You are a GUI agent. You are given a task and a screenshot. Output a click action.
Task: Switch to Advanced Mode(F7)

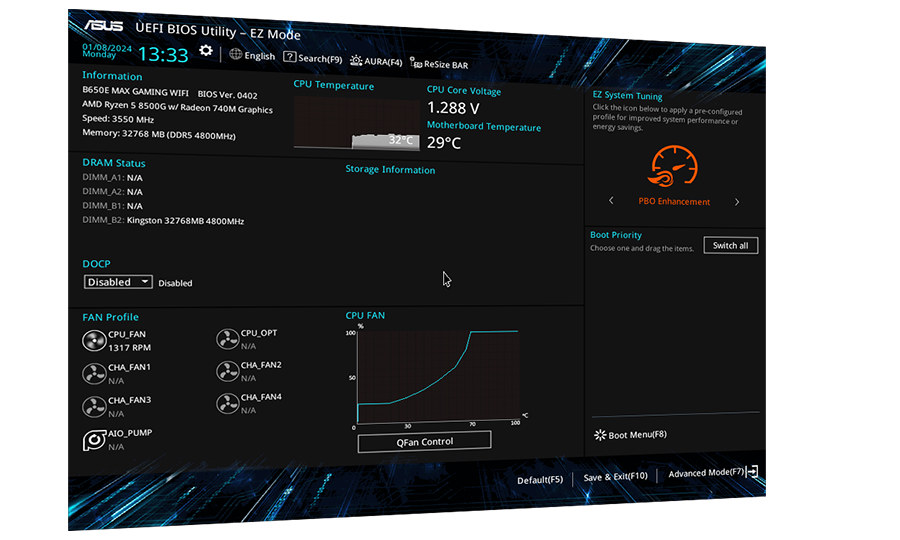tap(706, 473)
